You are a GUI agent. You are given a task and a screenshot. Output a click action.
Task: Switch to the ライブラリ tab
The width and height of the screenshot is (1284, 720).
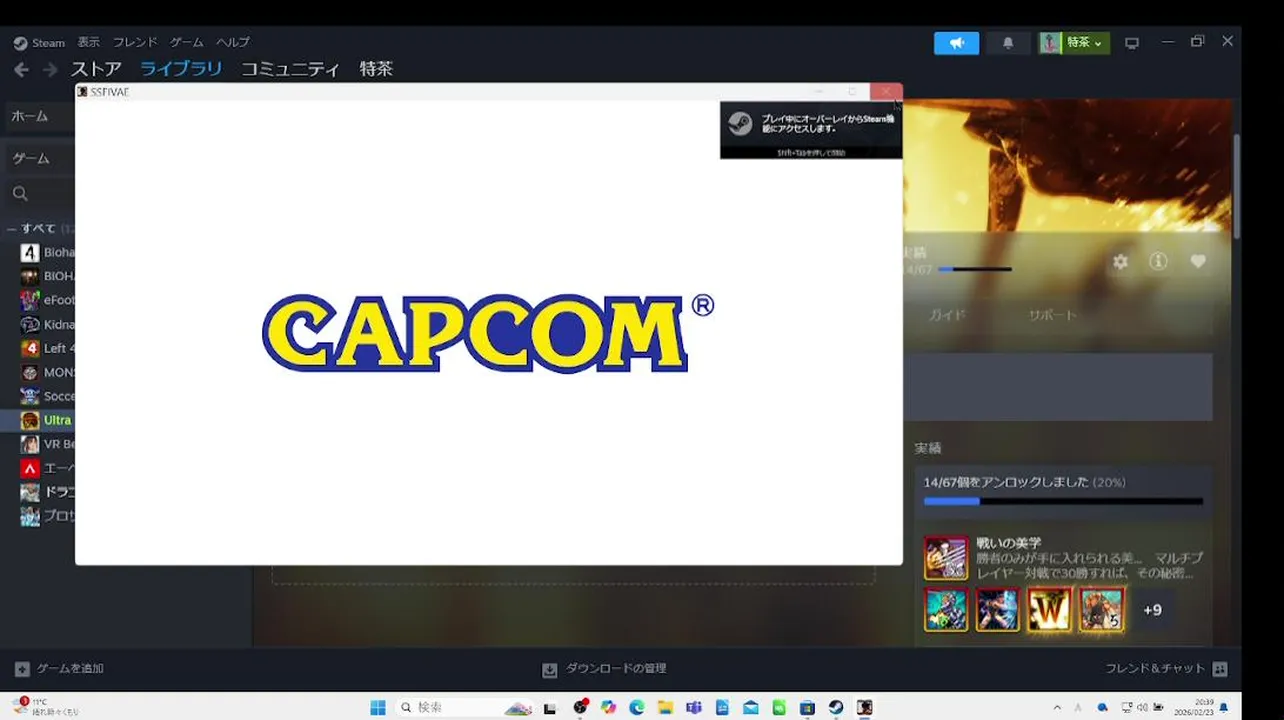(x=181, y=69)
